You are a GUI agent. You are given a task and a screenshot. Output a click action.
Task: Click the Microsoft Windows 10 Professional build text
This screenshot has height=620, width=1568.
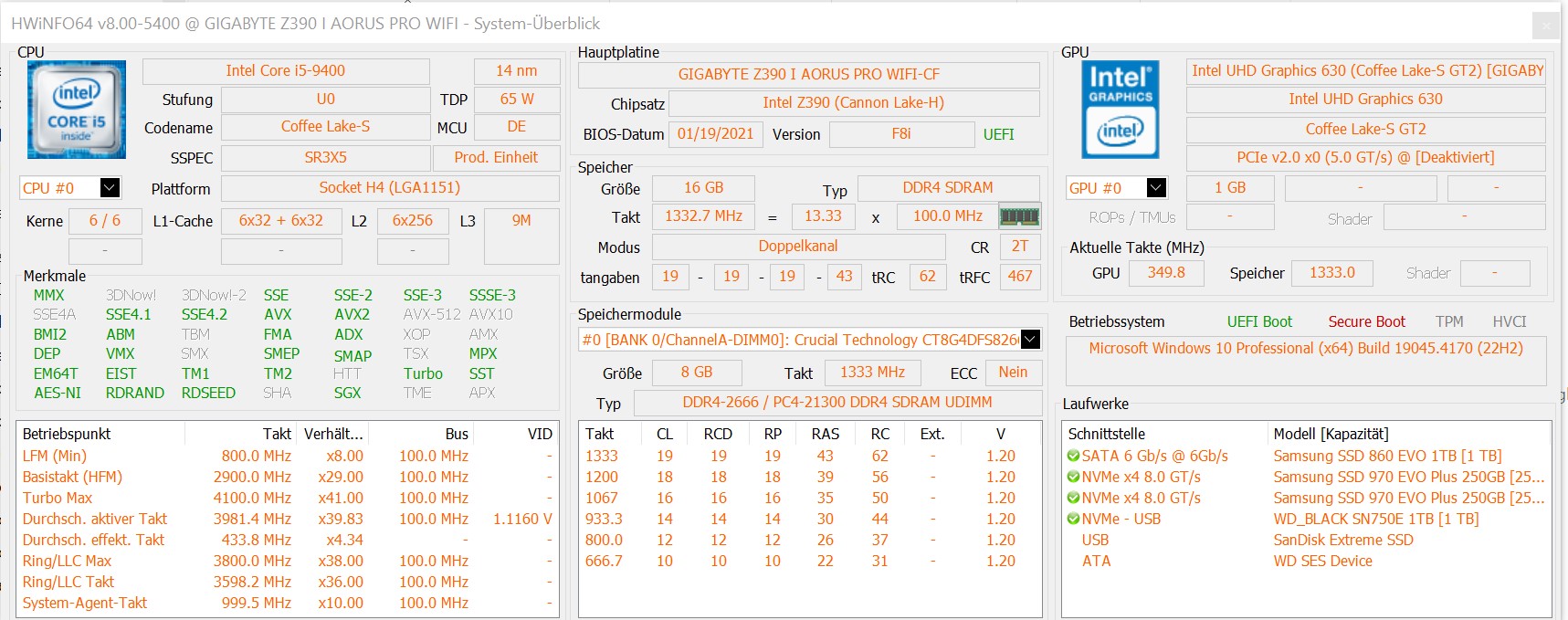tap(1306, 349)
